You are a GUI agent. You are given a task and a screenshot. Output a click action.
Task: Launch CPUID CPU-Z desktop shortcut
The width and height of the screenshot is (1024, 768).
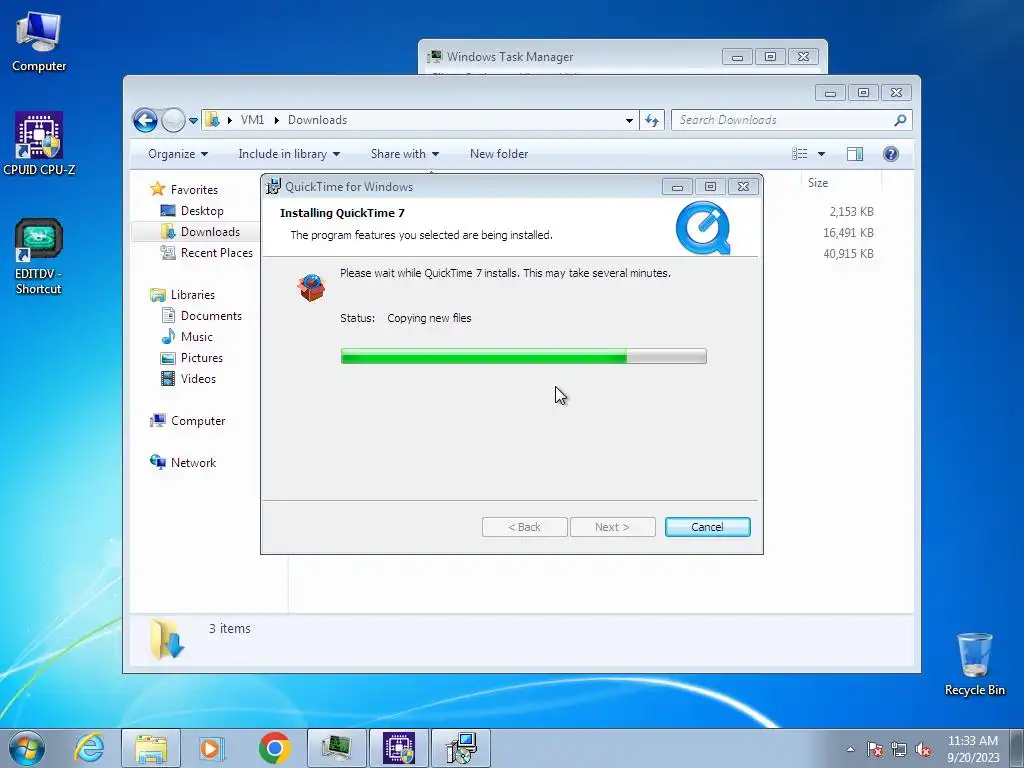click(x=39, y=144)
